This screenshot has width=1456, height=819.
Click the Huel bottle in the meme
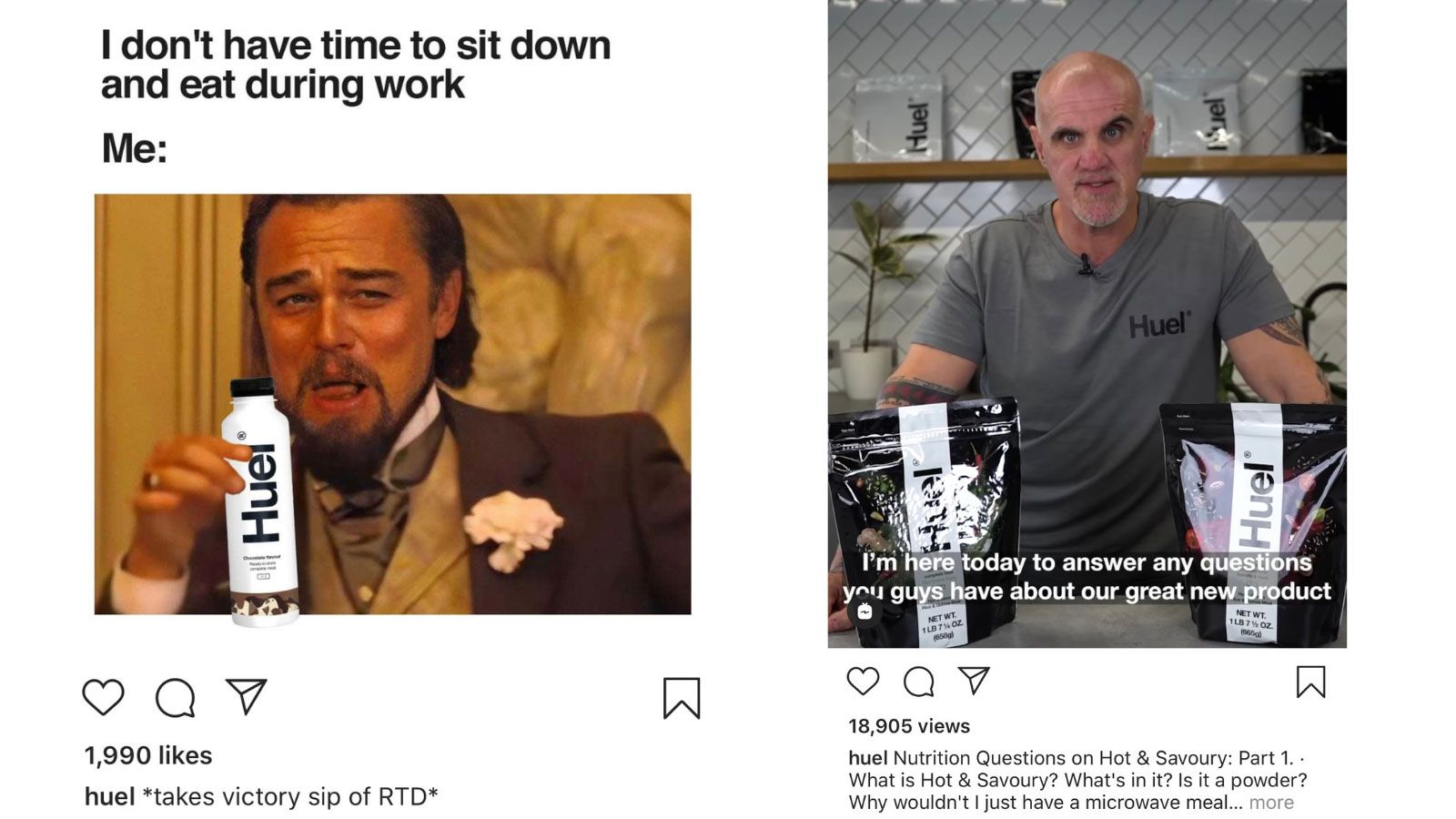[x=260, y=502]
